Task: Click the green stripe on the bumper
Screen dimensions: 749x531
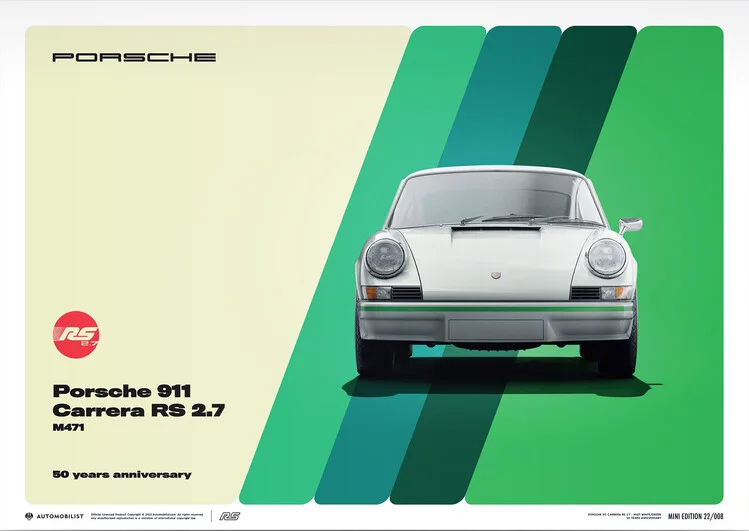Action: pyautogui.click(x=495, y=310)
